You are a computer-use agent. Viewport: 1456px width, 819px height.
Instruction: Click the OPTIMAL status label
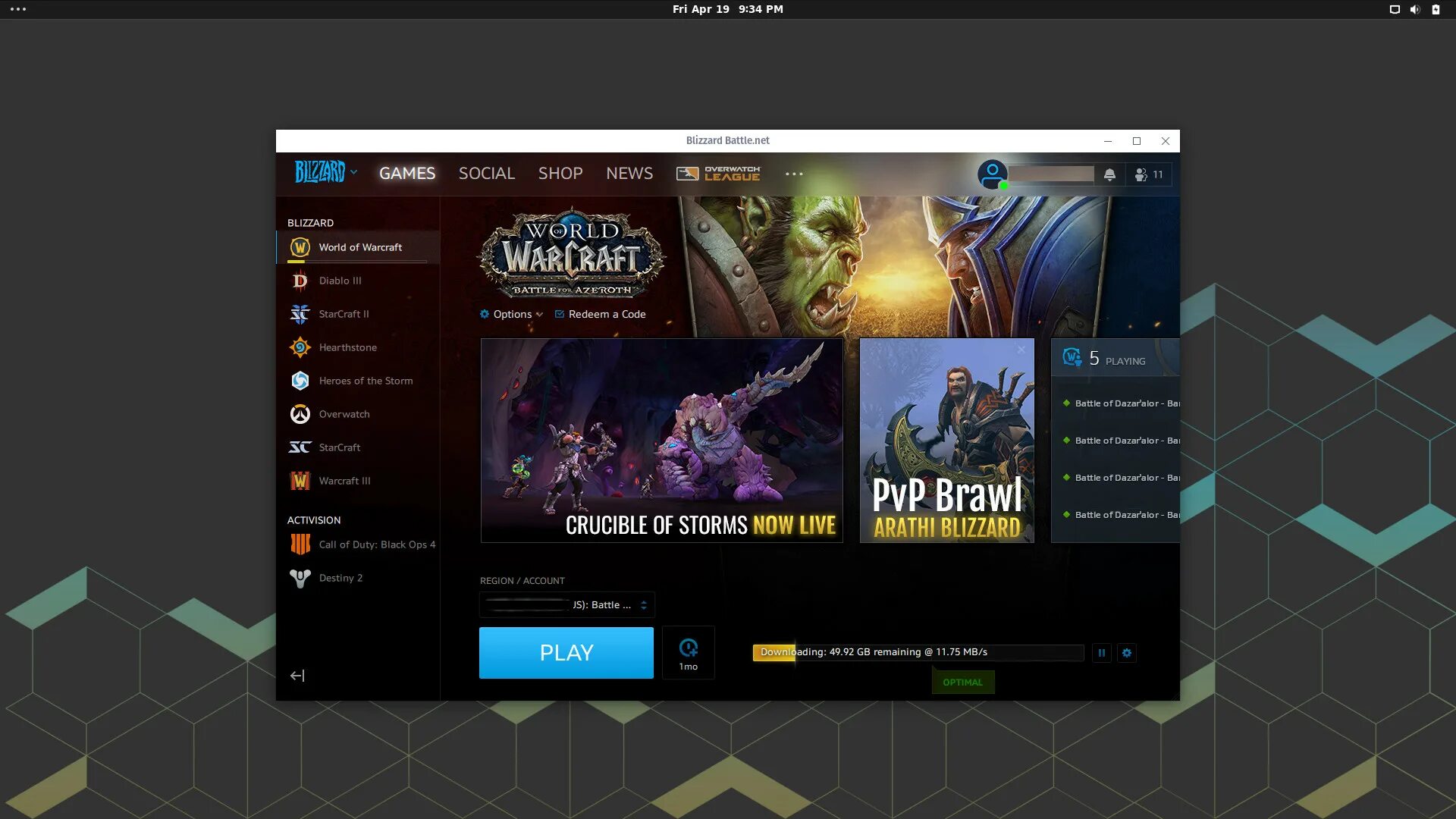(x=963, y=682)
